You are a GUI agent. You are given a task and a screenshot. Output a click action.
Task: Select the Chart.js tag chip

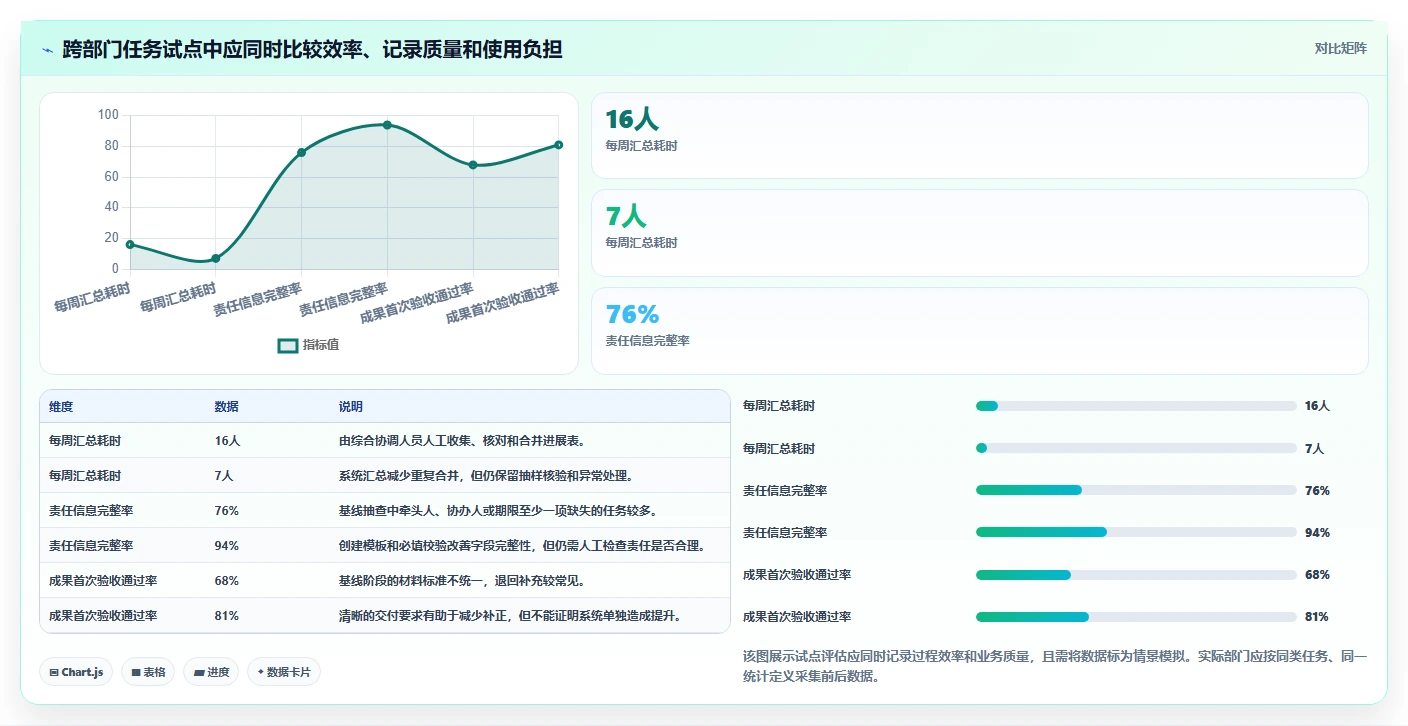tap(77, 672)
